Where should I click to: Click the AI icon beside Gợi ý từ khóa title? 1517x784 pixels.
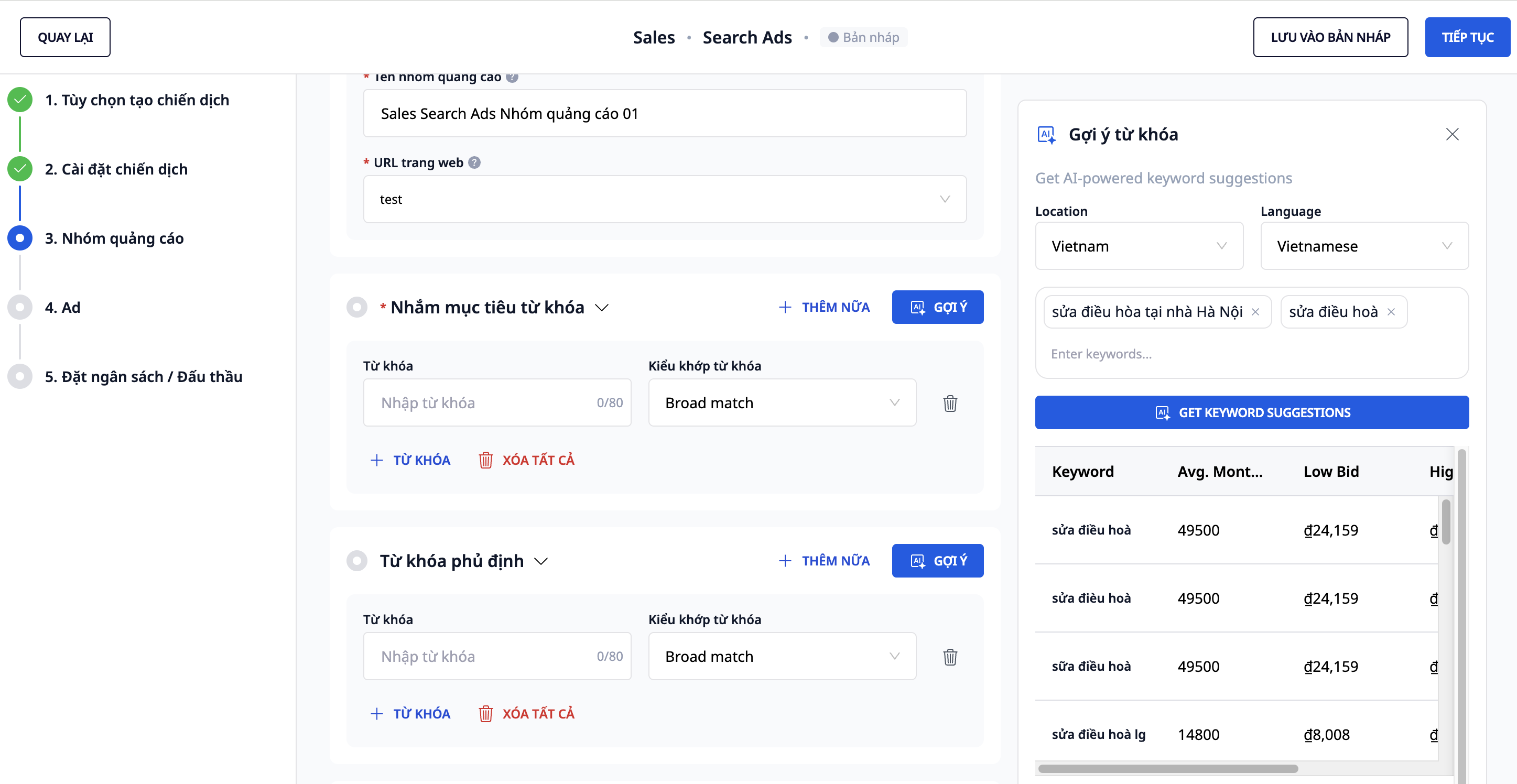click(x=1046, y=134)
